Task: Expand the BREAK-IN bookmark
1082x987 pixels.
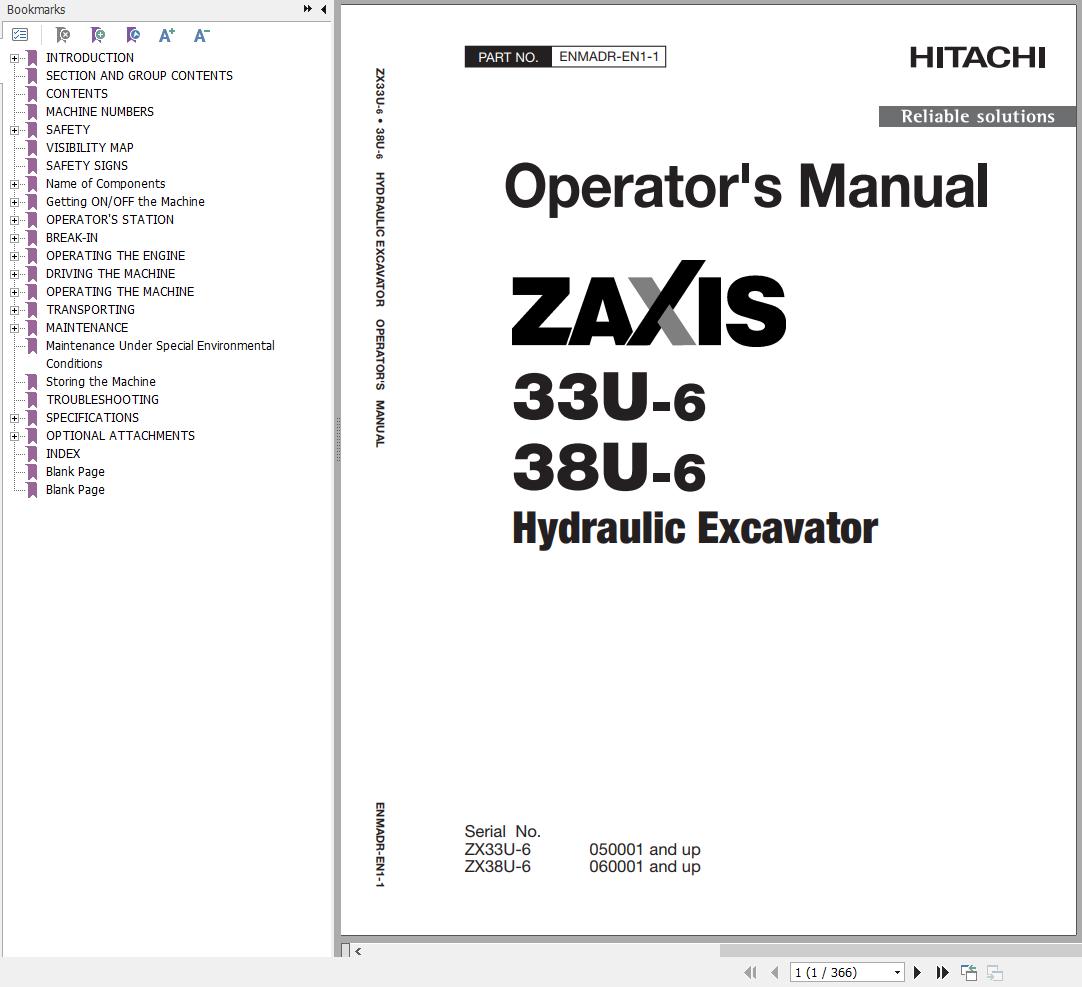Action: 14,238
